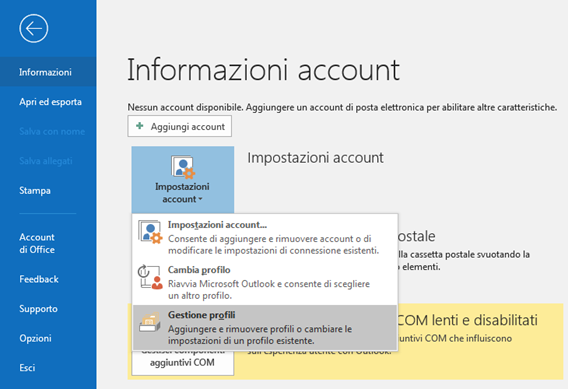Choose Gestione profili menu entry
The width and height of the screenshot is (568, 389).
click(x=265, y=327)
